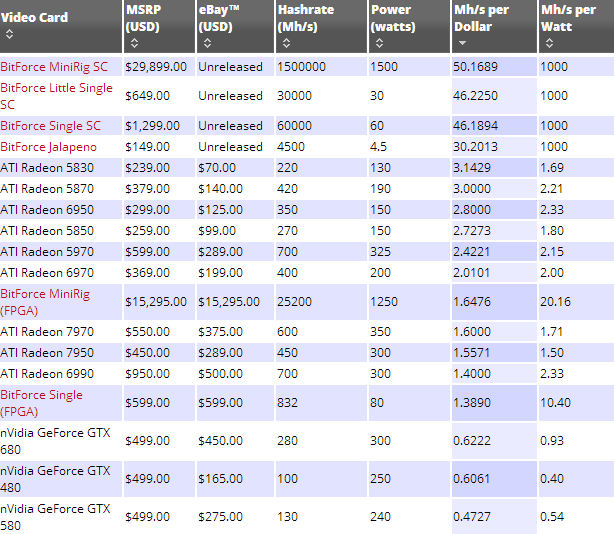Select the nVidia GeForce GTX 680 cell
This screenshot has width=614, height=534.
[x=61, y=441]
